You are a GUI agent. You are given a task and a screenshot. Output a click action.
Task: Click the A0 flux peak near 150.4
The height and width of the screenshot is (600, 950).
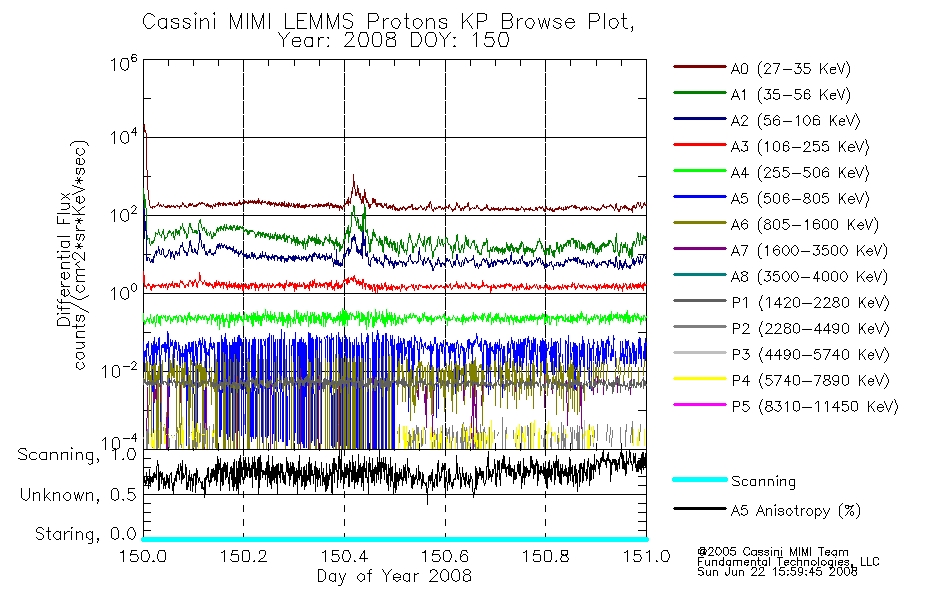pos(354,179)
